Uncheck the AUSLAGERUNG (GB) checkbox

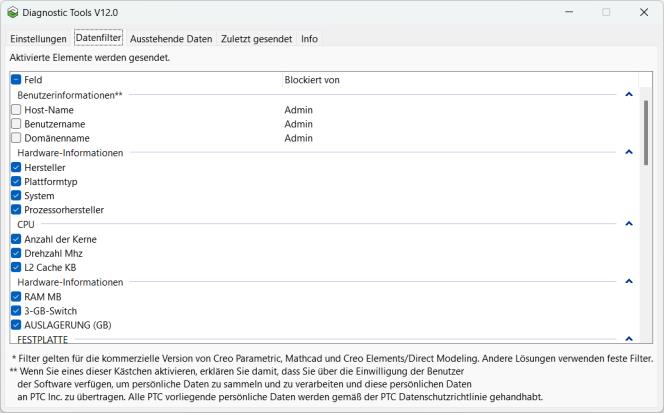point(16,324)
